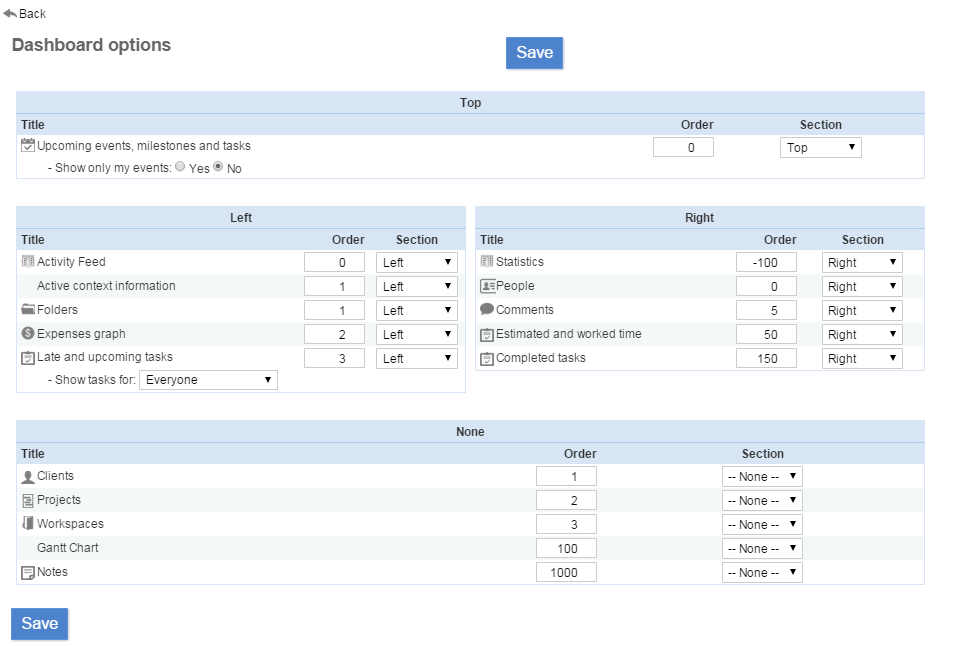Open Section dropdown for Statistics row
Screen dimensions: 966x646
pyautogui.click(x=862, y=263)
